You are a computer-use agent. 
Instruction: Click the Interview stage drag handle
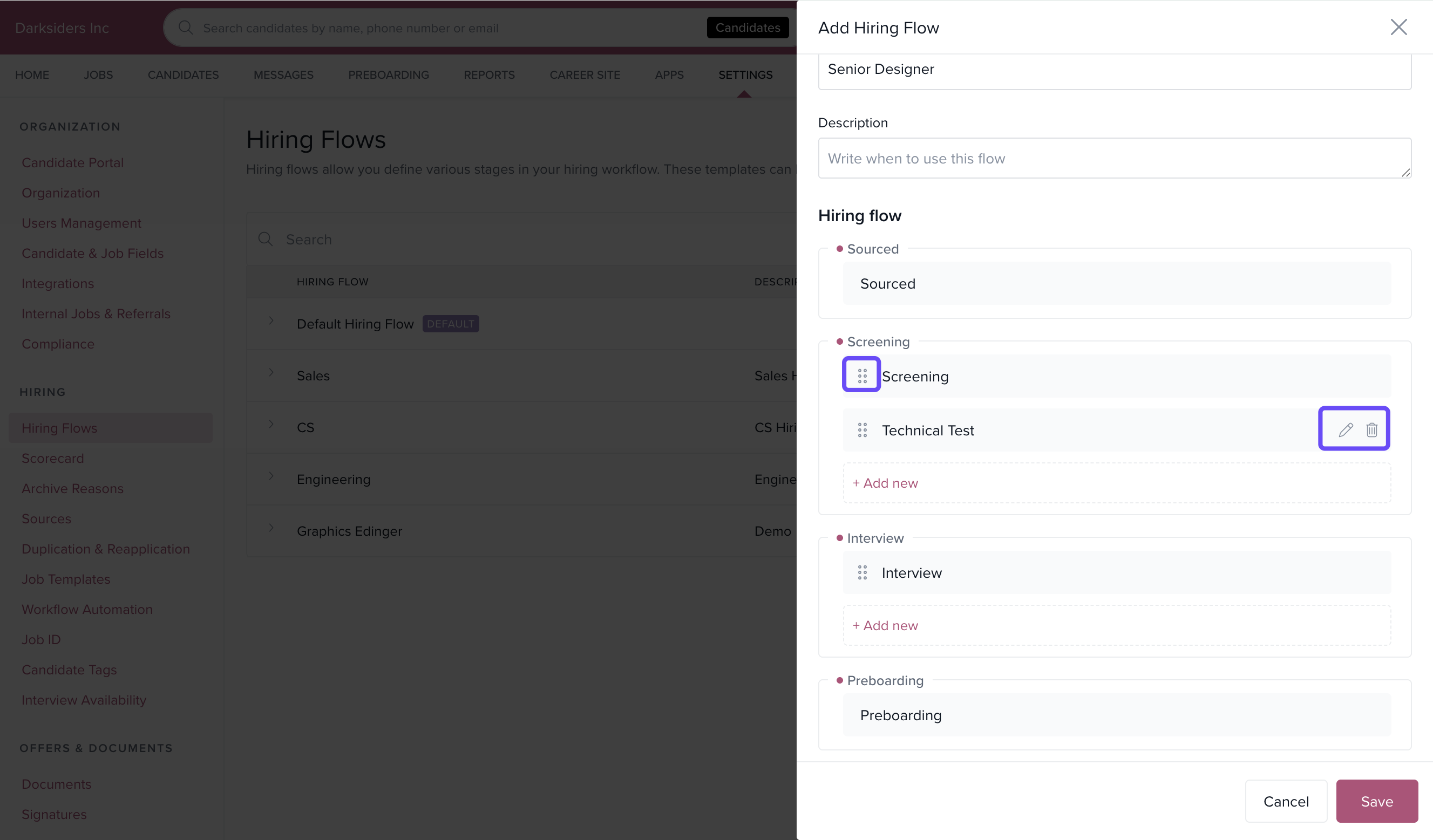862,572
